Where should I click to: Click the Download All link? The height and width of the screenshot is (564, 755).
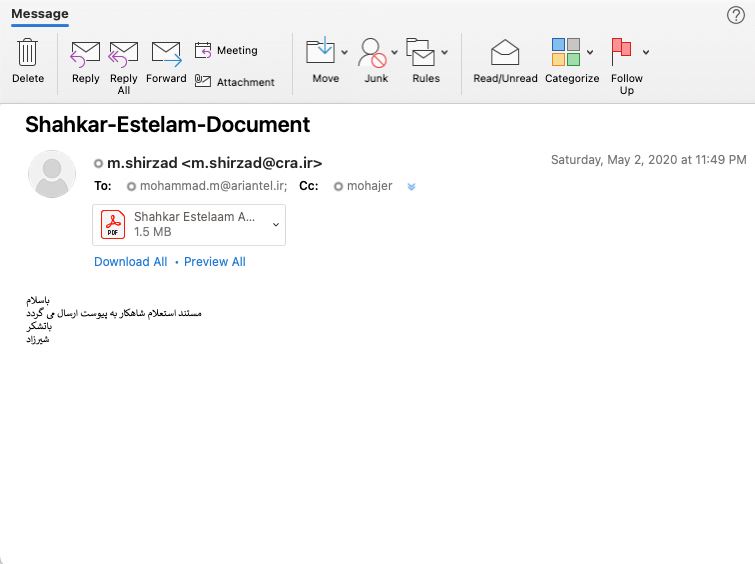(130, 262)
